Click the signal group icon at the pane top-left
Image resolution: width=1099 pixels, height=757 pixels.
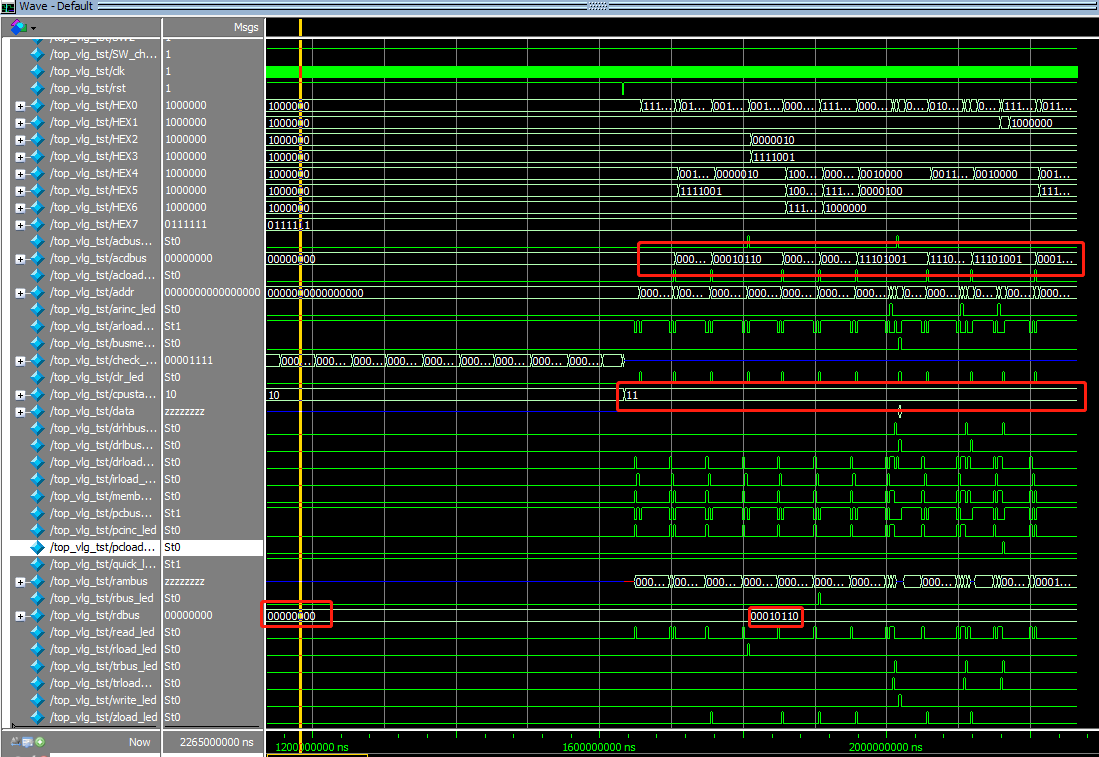click(17, 26)
